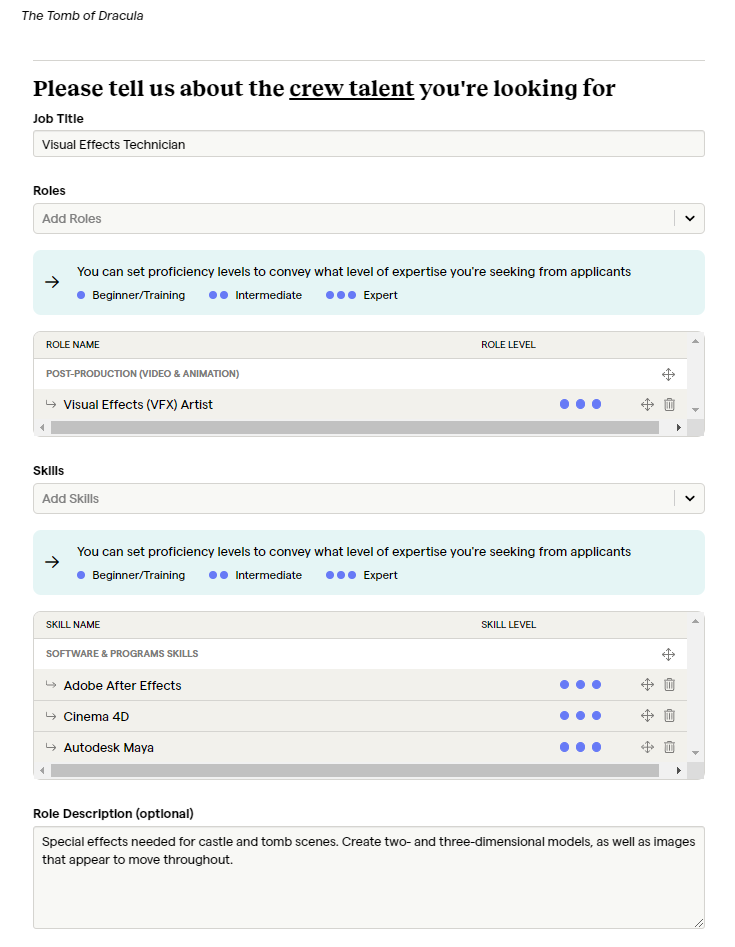
Task: Click the underlined crew talent heading text
Action: pyautogui.click(x=351, y=89)
